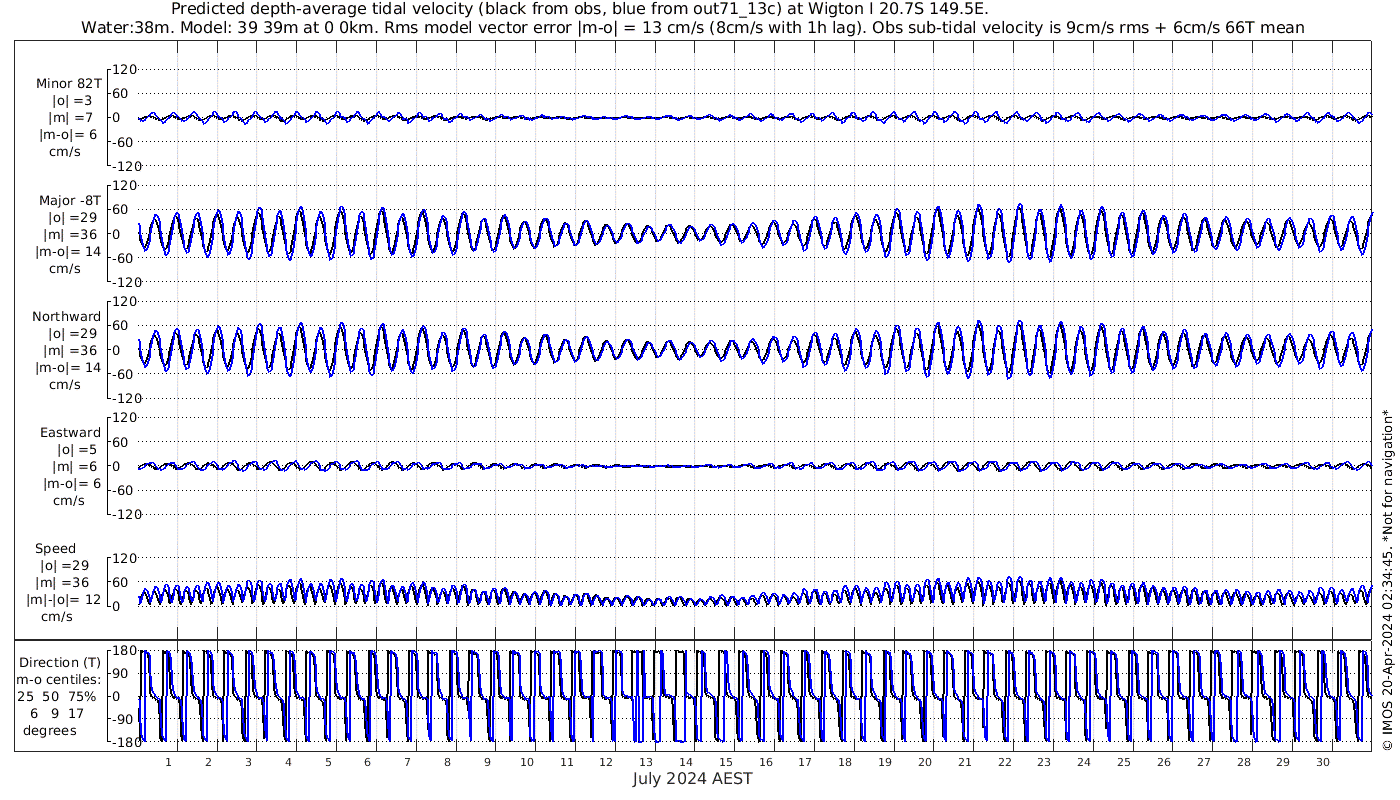Click day '24' on the date axis
Viewport: 1400px width, 800px height.
[1084, 762]
